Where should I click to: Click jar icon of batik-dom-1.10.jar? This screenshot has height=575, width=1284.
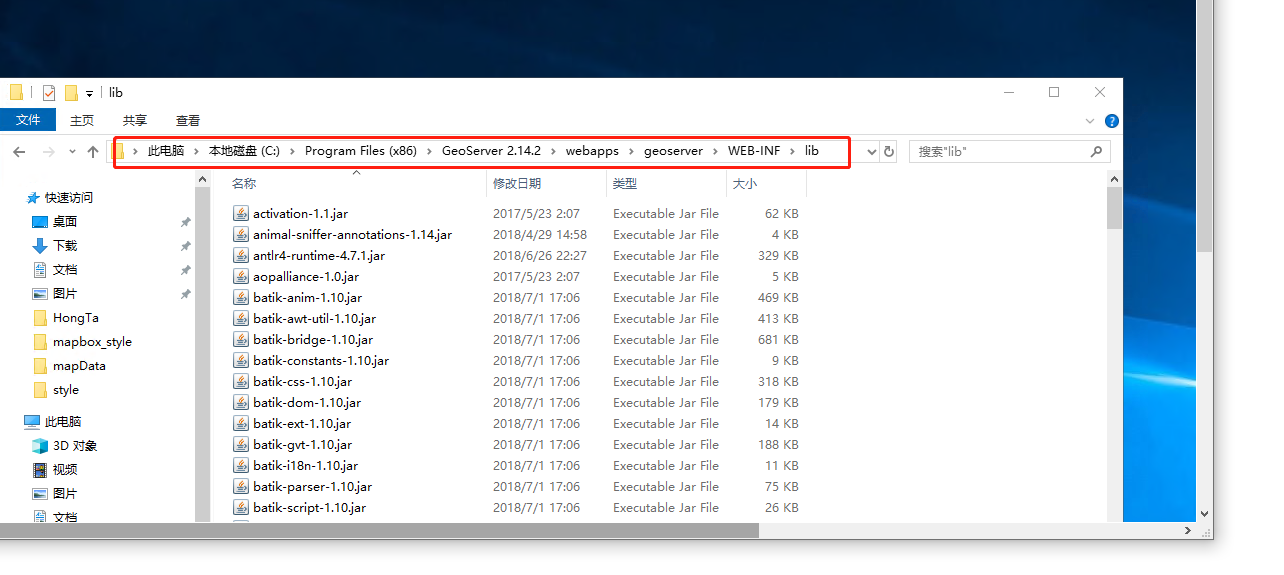[x=240, y=402]
